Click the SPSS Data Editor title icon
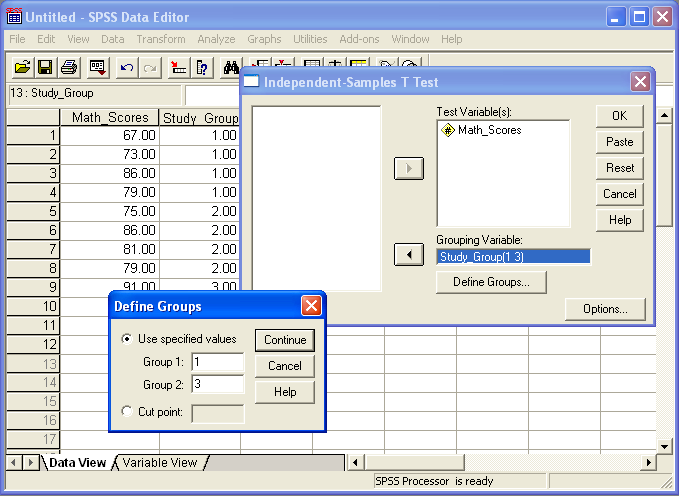The image size is (679, 496). click(x=14, y=16)
